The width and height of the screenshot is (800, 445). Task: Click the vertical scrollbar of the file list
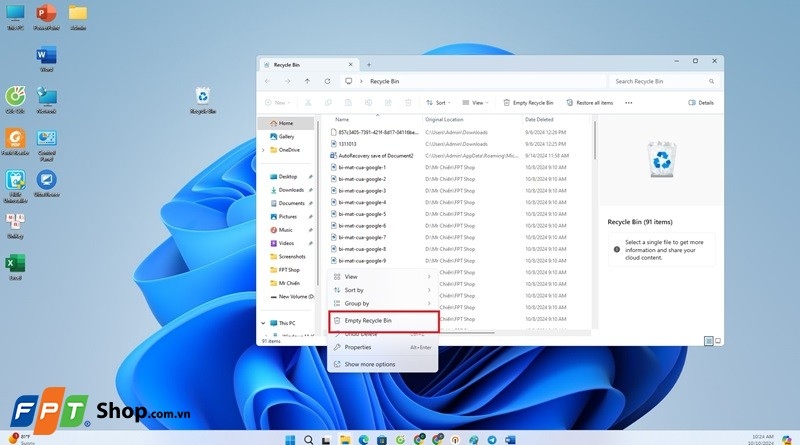point(594,140)
